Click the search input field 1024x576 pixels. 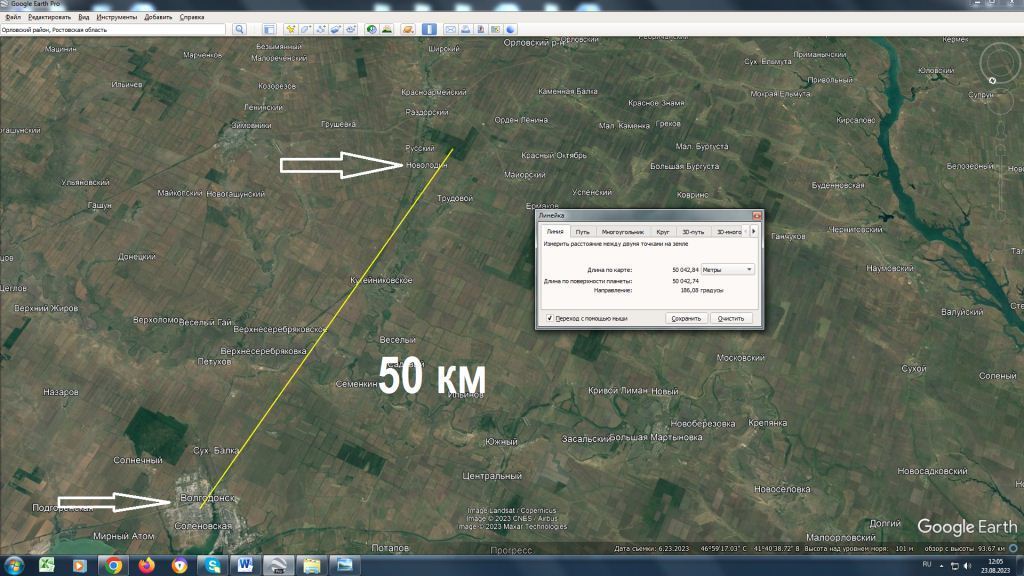(113, 30)
